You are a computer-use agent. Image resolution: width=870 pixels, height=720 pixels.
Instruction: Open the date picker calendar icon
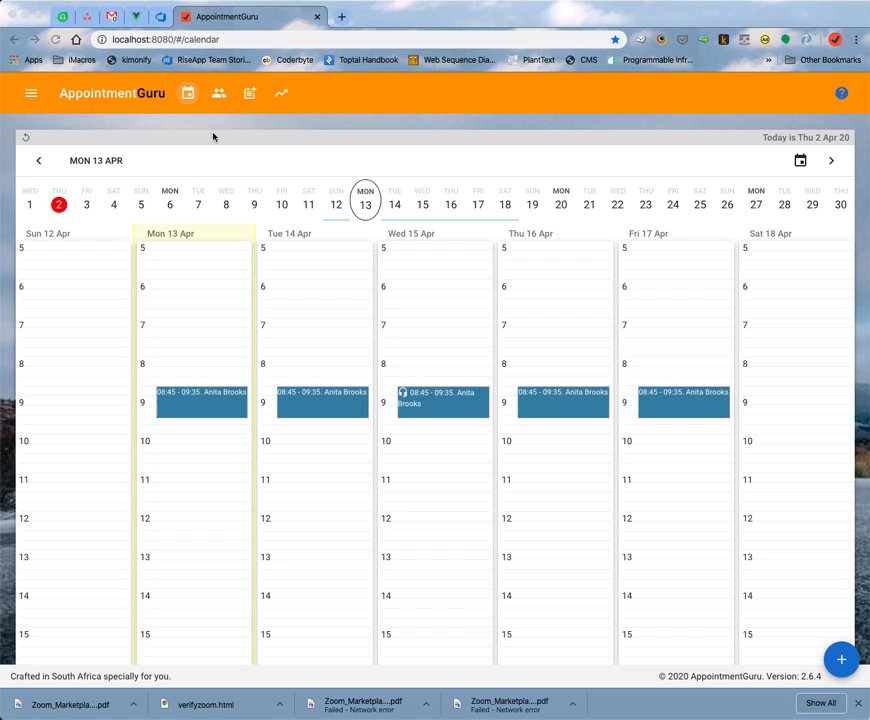point(800,161)
